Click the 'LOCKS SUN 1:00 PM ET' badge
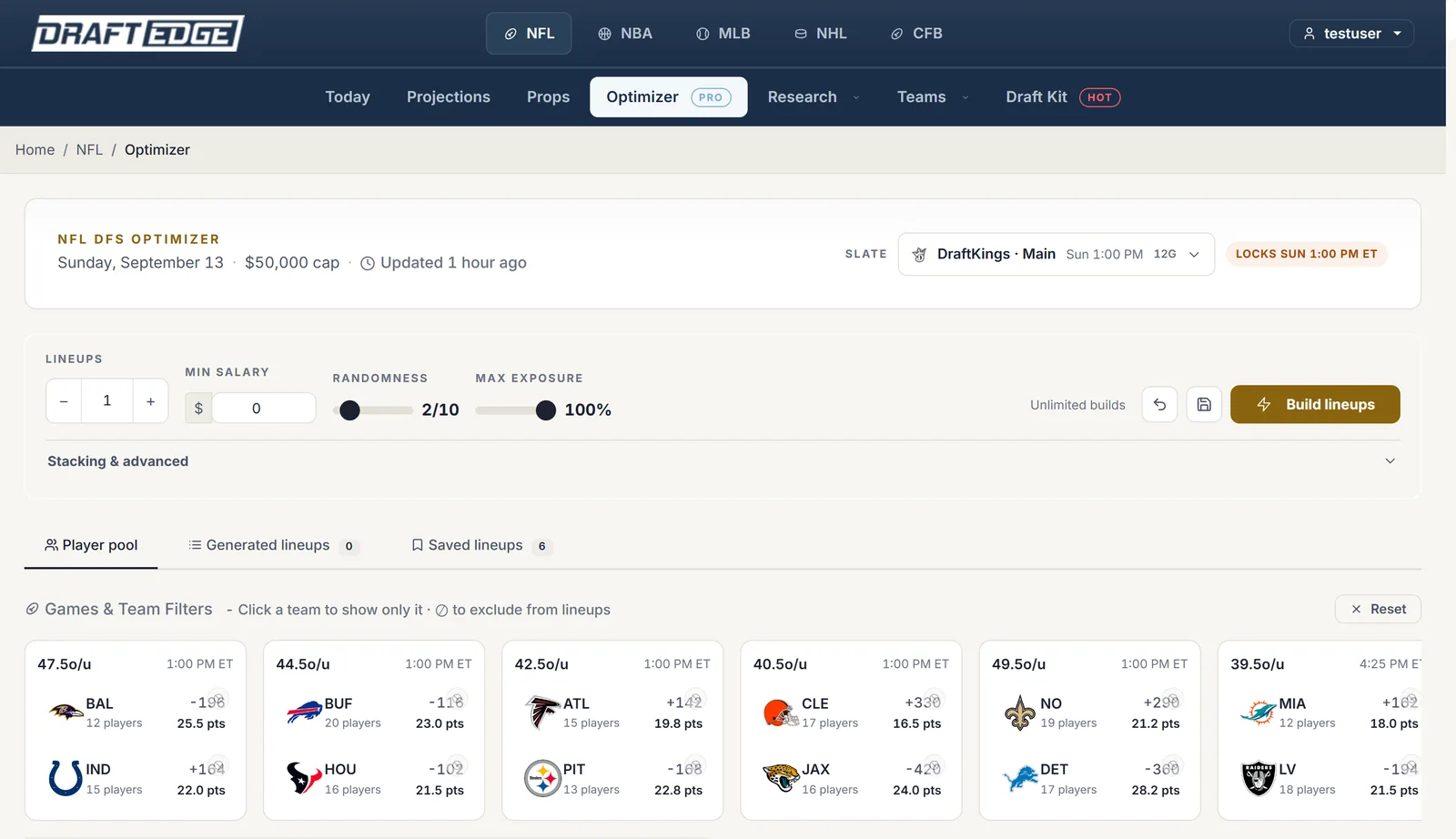The image size is (1456, 839). [x=1306, y=254]
